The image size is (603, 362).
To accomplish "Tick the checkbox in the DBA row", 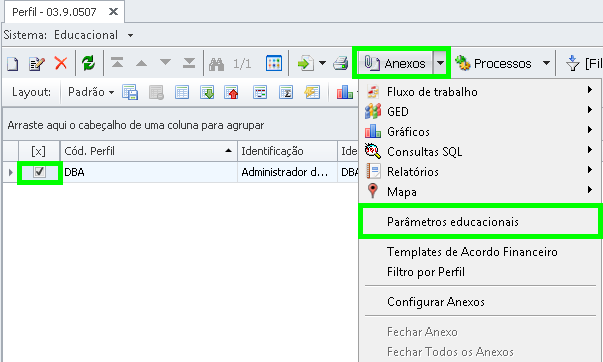I will [39, 172].
